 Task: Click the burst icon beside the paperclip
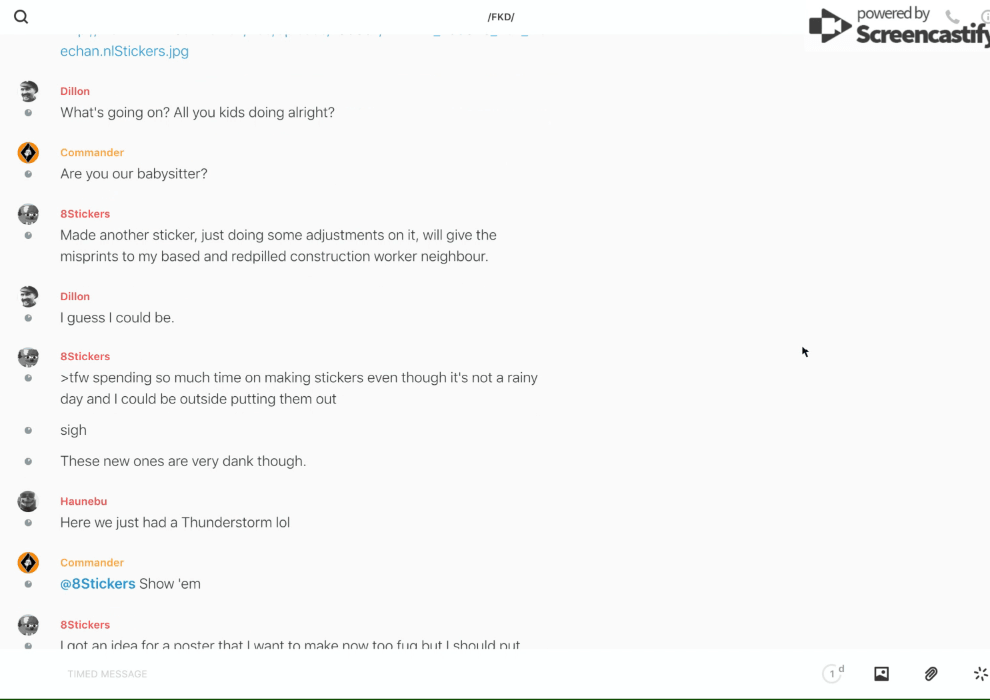point(980,674)
